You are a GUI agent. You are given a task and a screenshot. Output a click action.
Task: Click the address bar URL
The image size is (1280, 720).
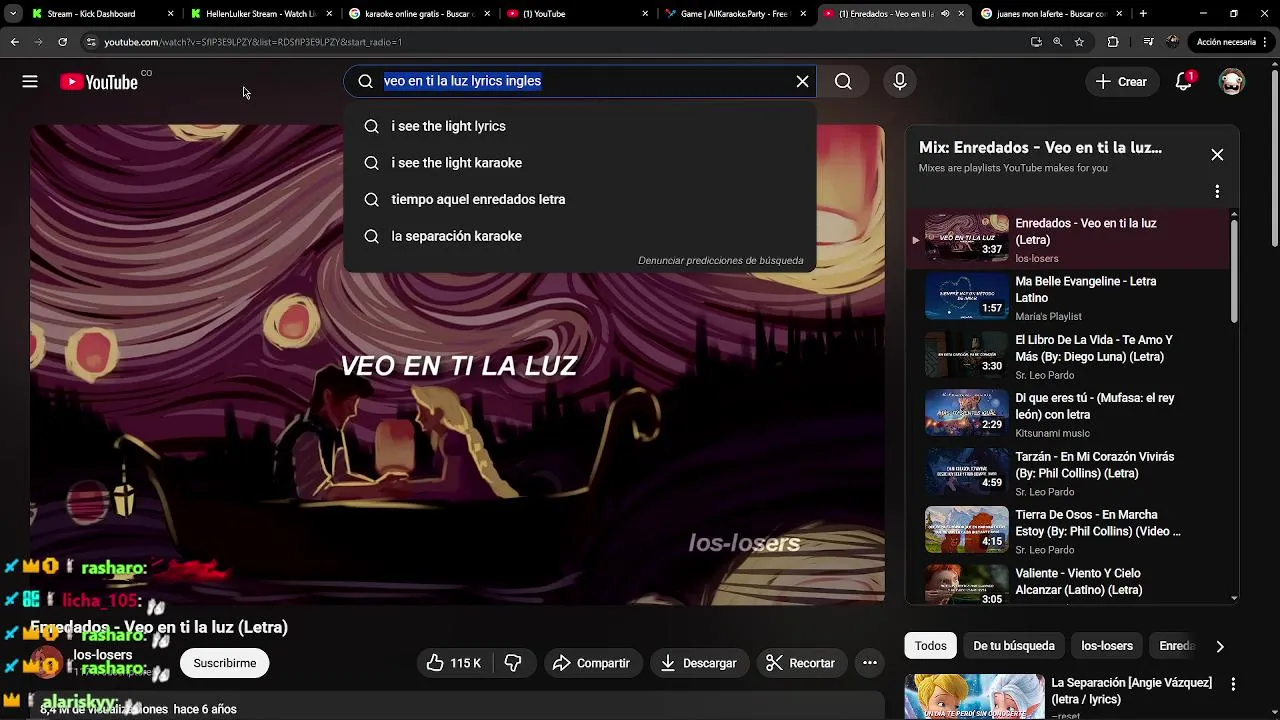(x=253, y=42)
